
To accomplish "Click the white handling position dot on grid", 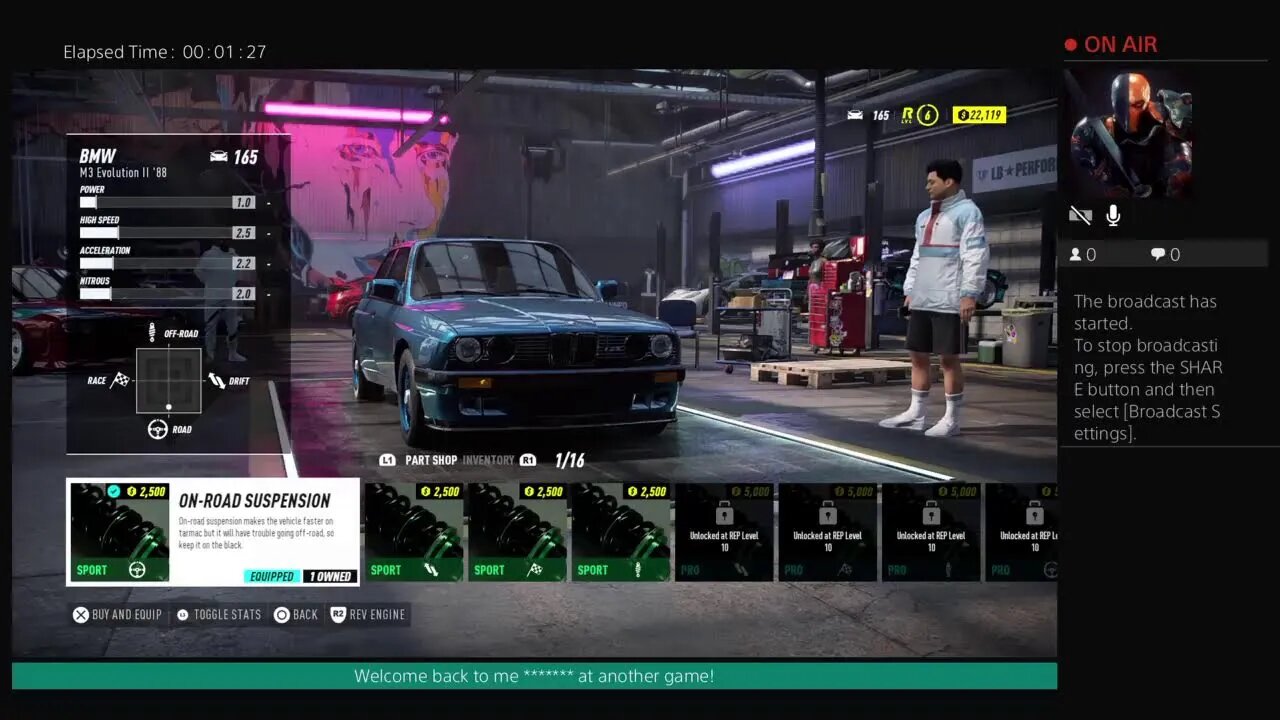I will point(168,407).
